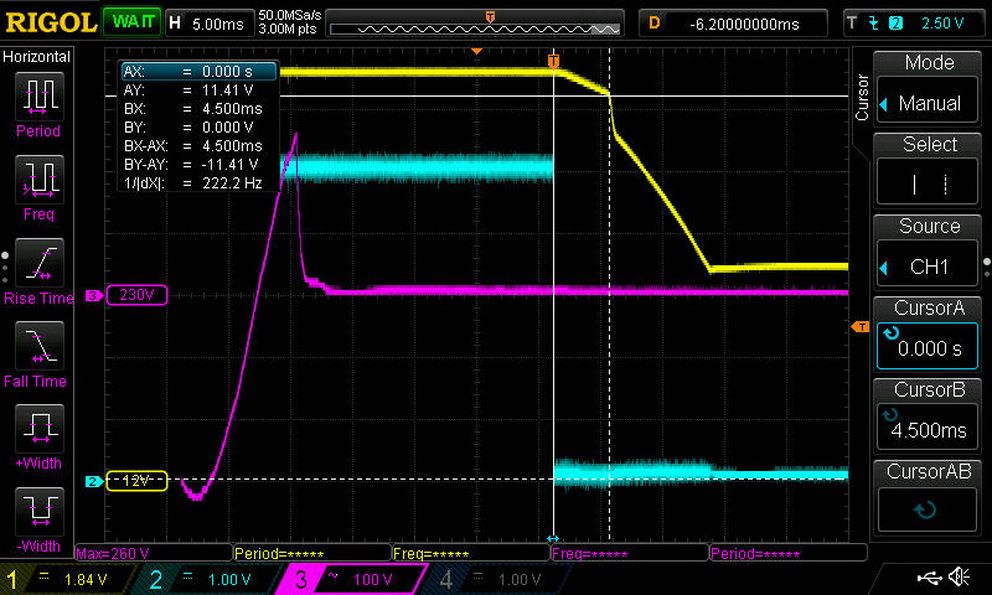Screen dimensions: 992x595
Task: Toggle channel 2 status 1.00 V
Action: (206, 579)
